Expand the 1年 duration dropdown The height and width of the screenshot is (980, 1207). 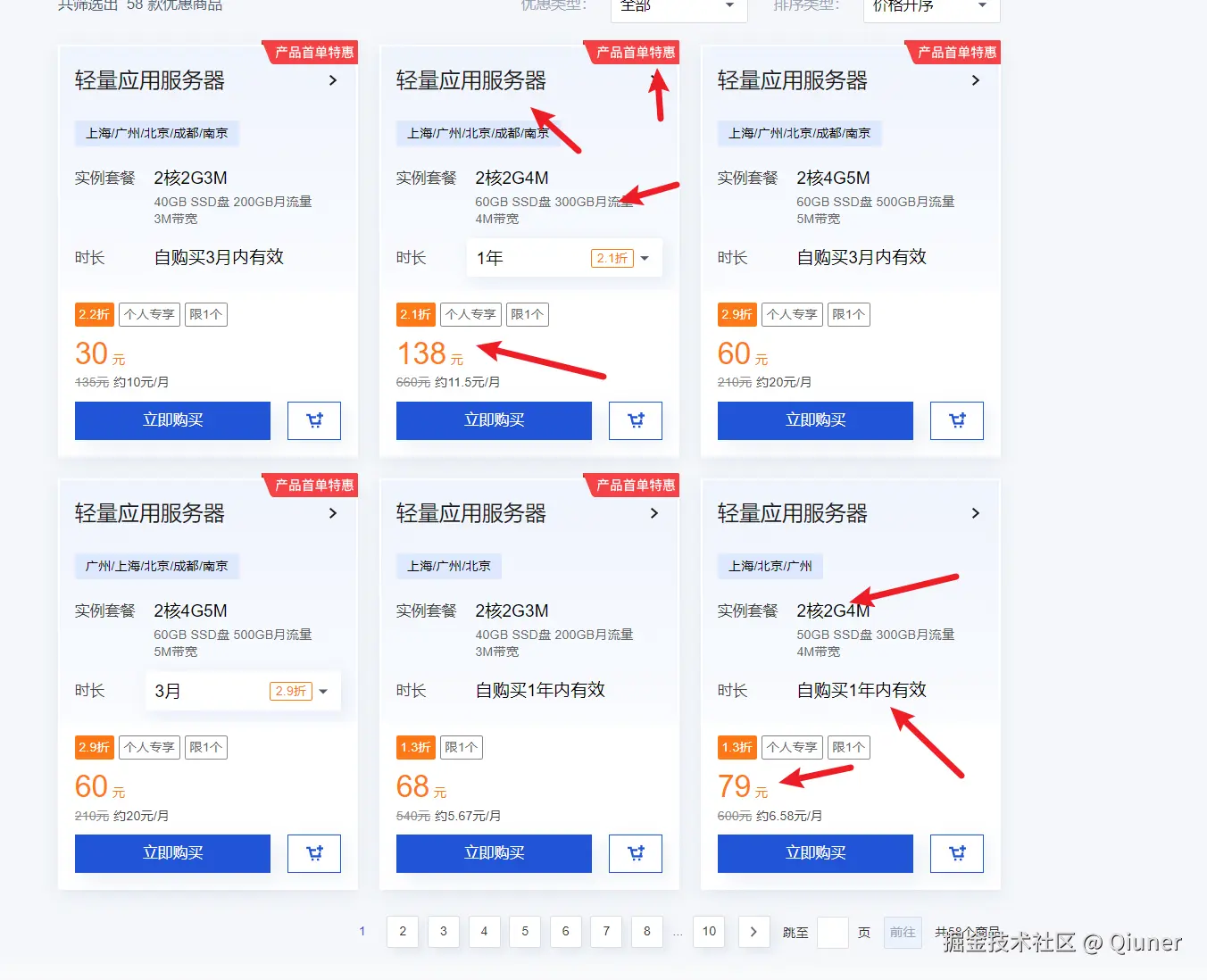564,258
